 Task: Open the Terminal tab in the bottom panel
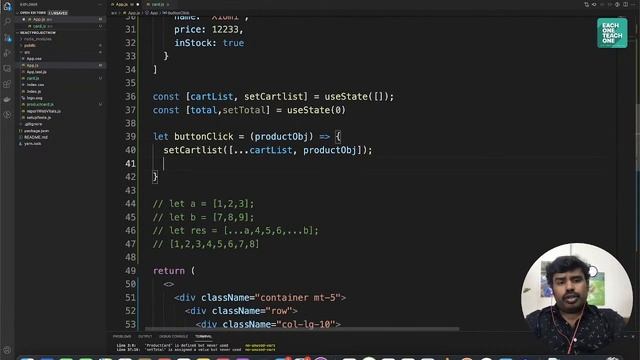pos(203,336)
